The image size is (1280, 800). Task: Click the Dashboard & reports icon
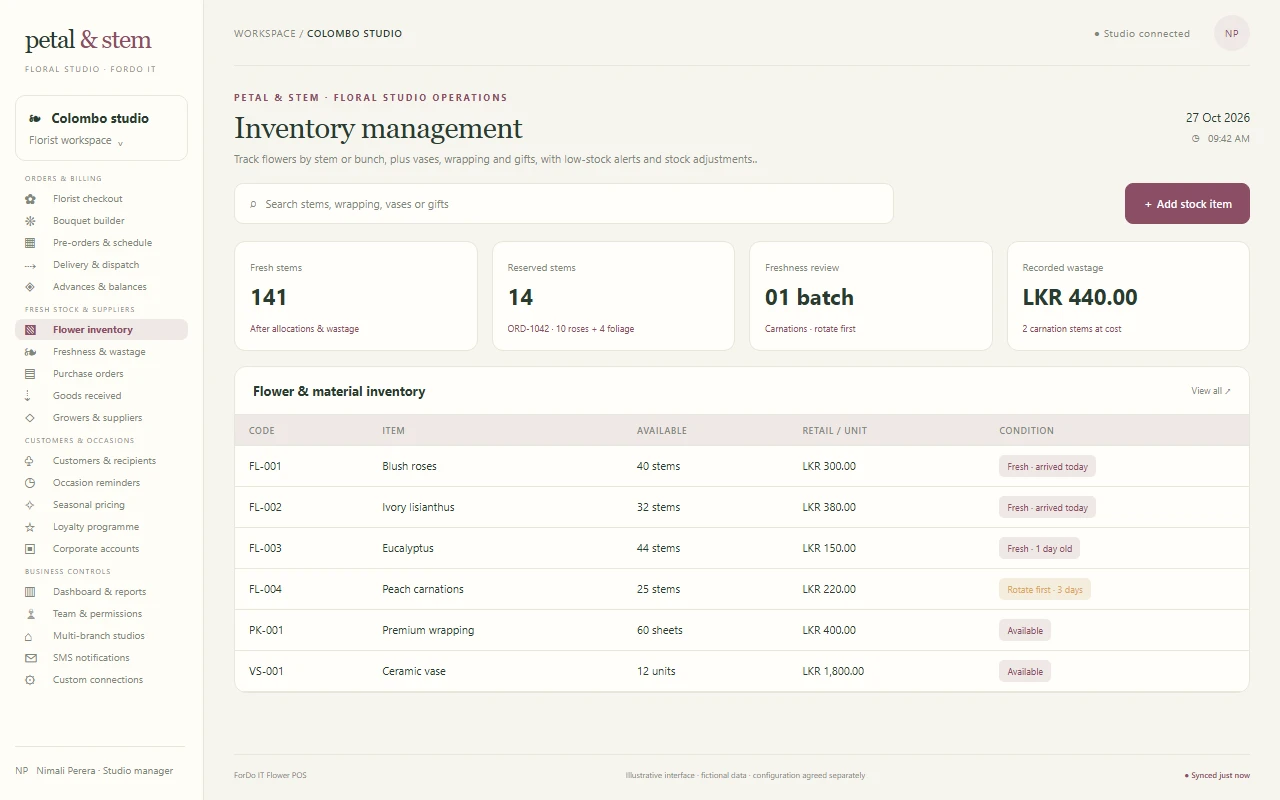pyautogui.click(x=30, y=592)
